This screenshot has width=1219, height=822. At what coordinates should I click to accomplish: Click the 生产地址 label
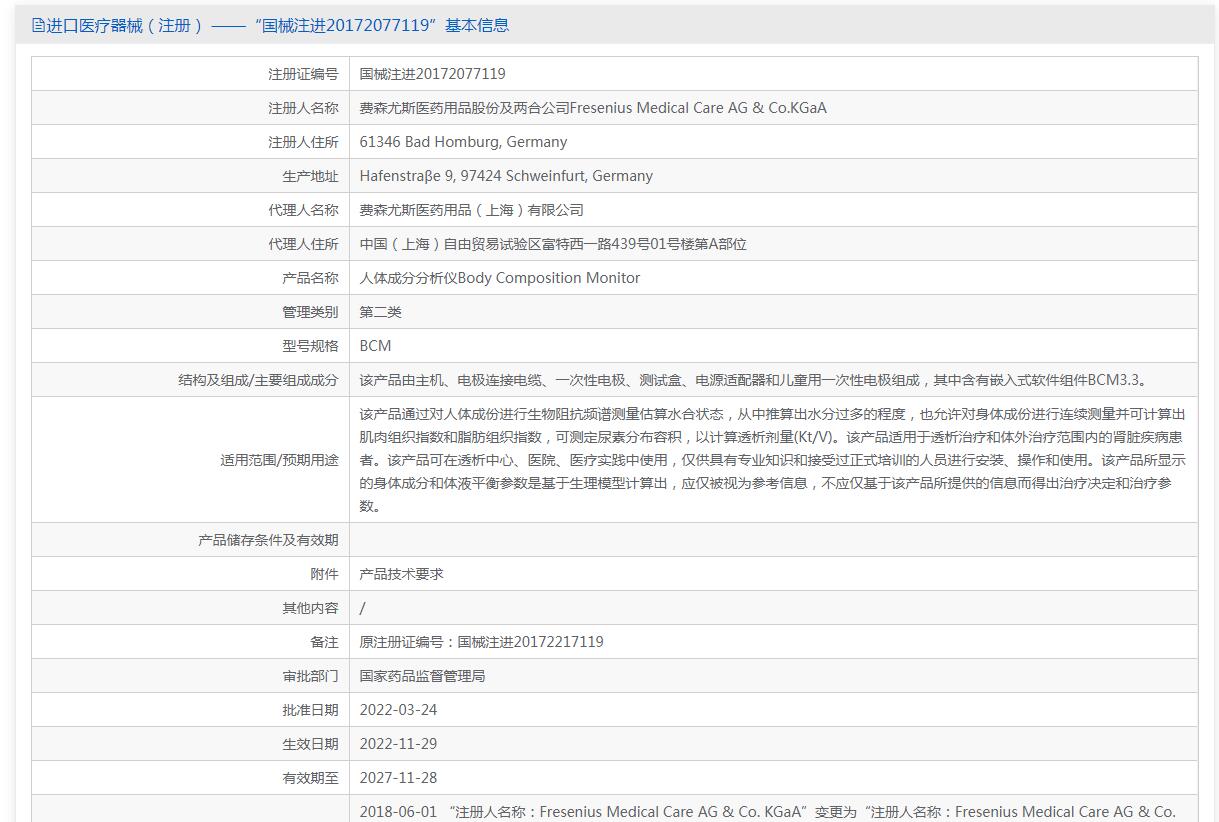click(x=310, y=176)
